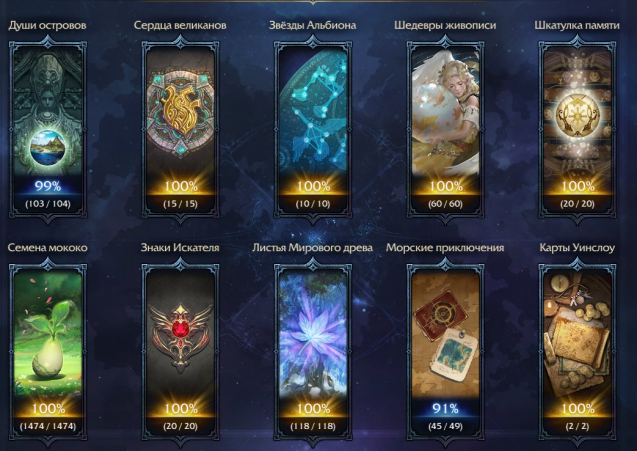This screenshot has height=451, width=637.
Task: Open the Шкатулка памяти glowing orb card
Action: (x=577, y=129)
